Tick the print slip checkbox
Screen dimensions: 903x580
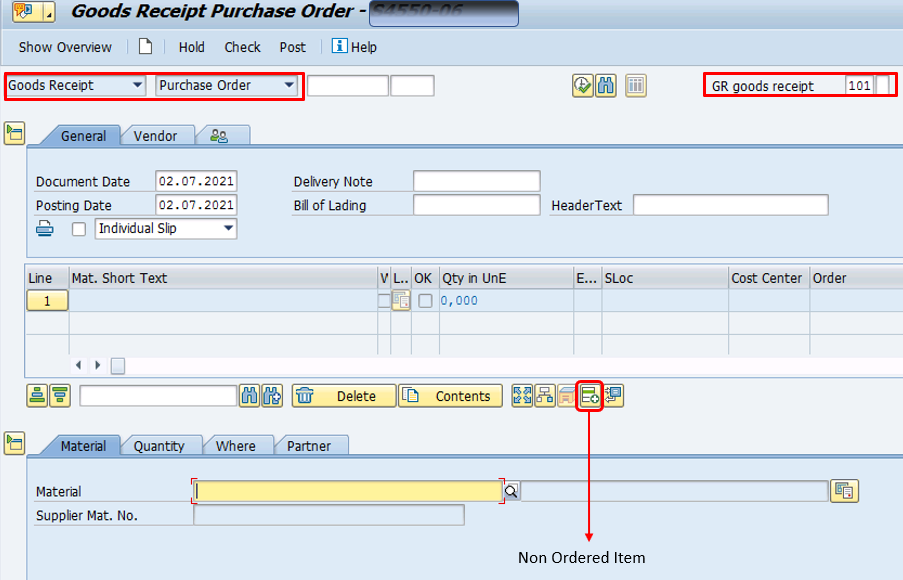(79, 229)
